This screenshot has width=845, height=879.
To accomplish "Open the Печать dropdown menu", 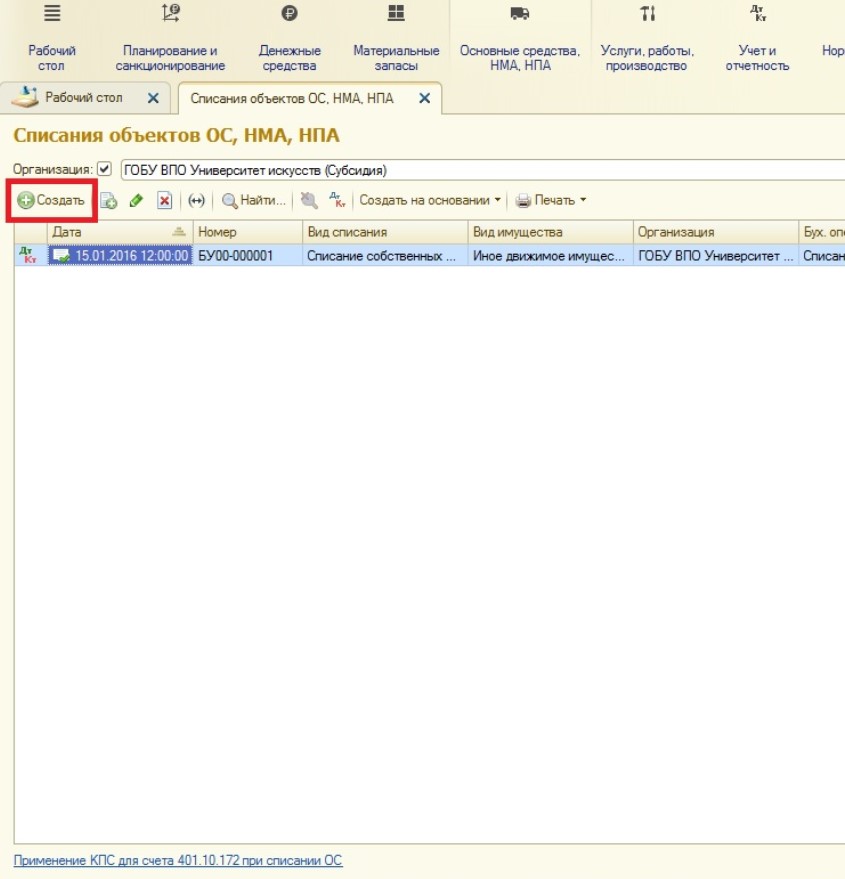I will [551, 200].
